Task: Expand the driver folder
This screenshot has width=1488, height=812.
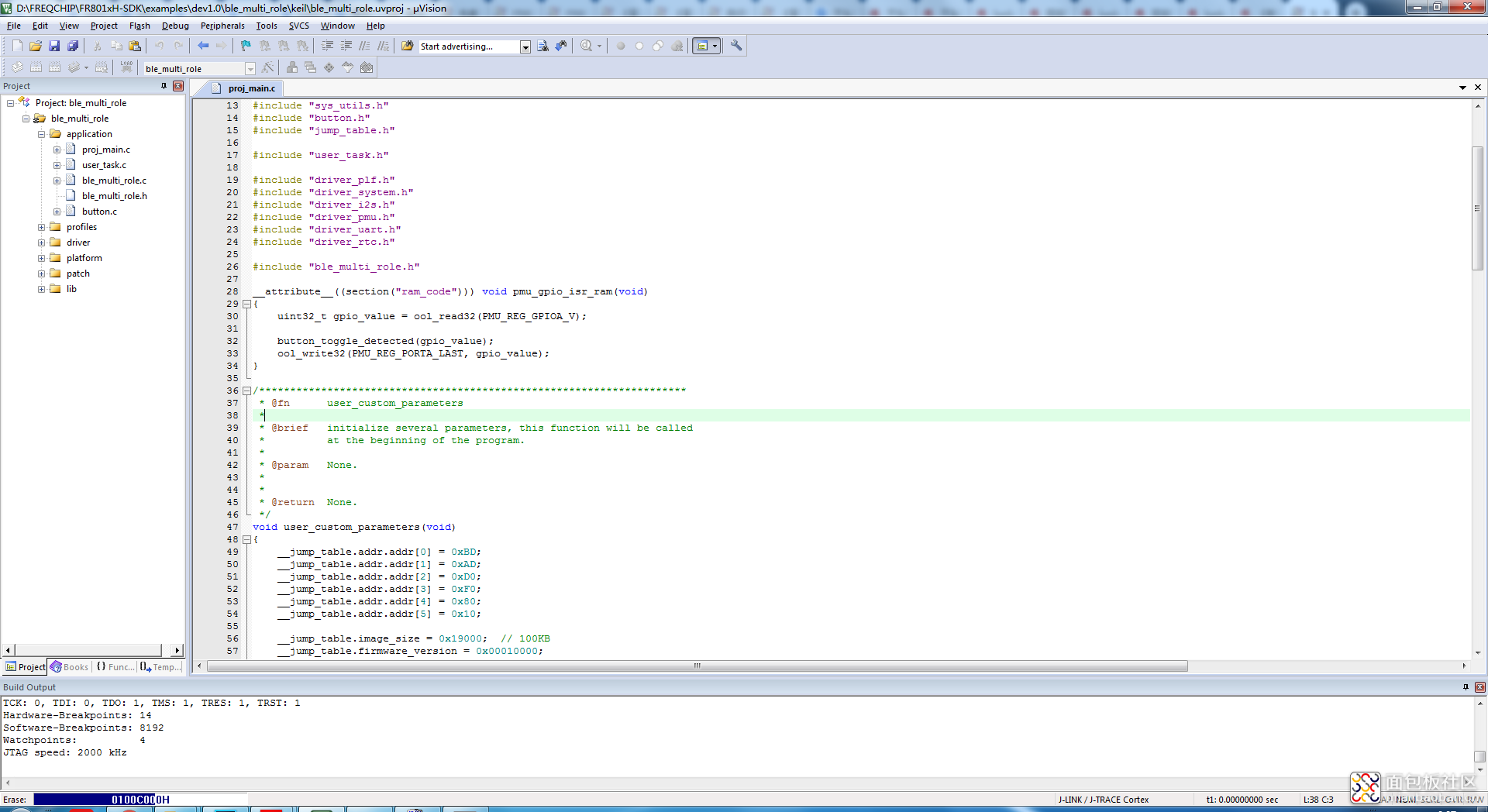Action: pyautogui.click(x=41, y=243)
